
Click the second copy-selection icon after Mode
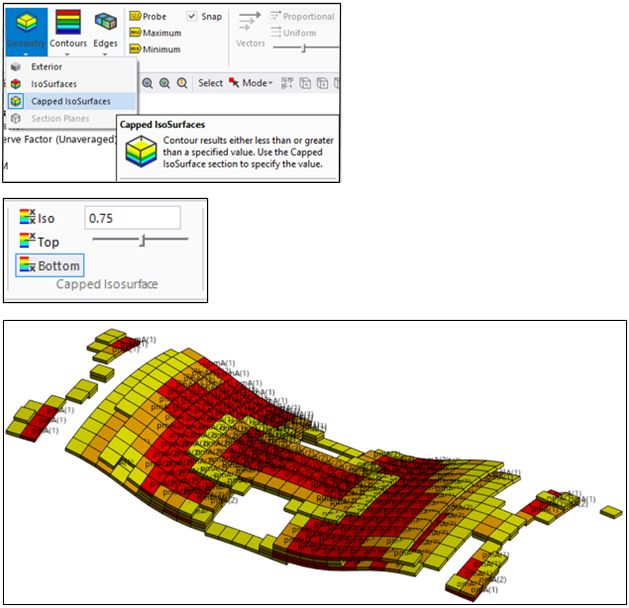tap(322, 83)
